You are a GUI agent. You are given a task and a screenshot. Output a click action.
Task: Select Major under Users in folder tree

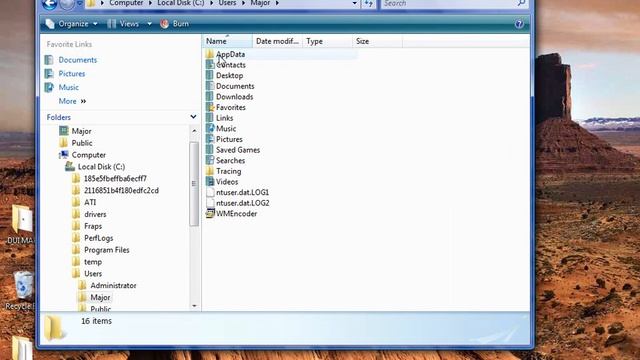[100, 297]
